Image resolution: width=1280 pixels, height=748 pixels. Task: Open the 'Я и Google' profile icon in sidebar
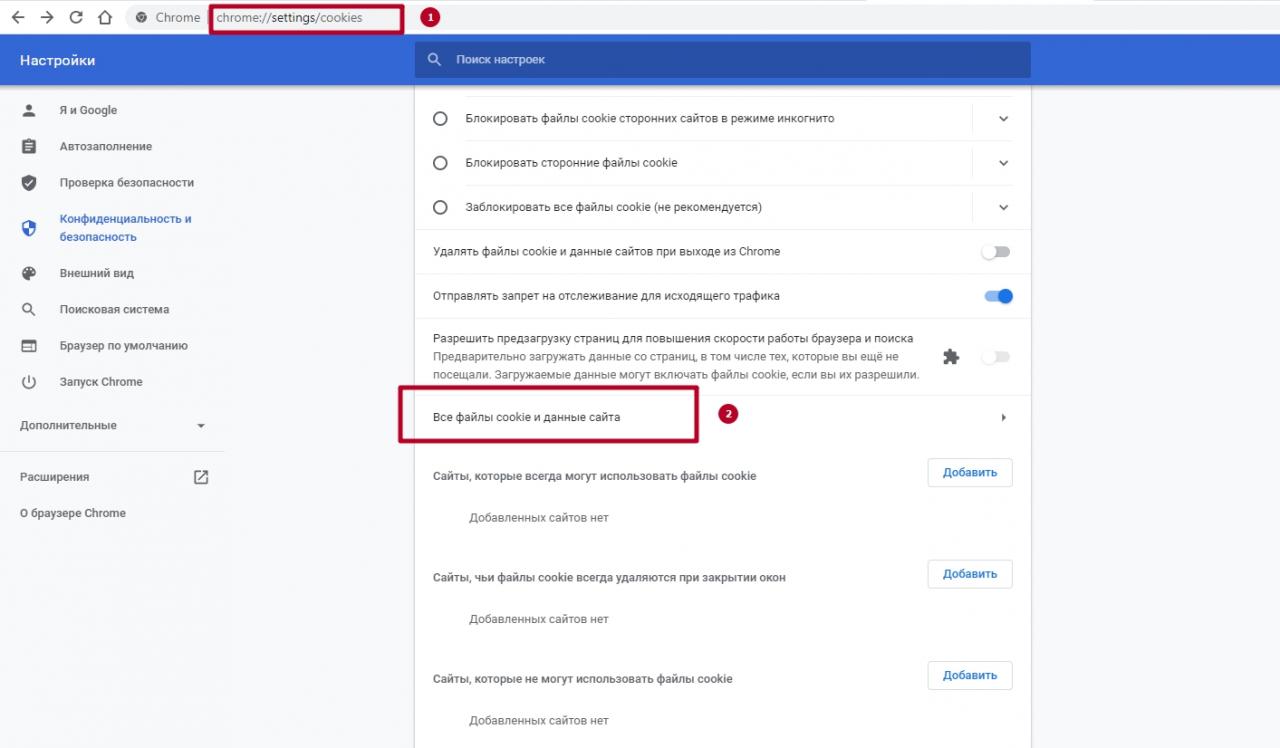29,110
